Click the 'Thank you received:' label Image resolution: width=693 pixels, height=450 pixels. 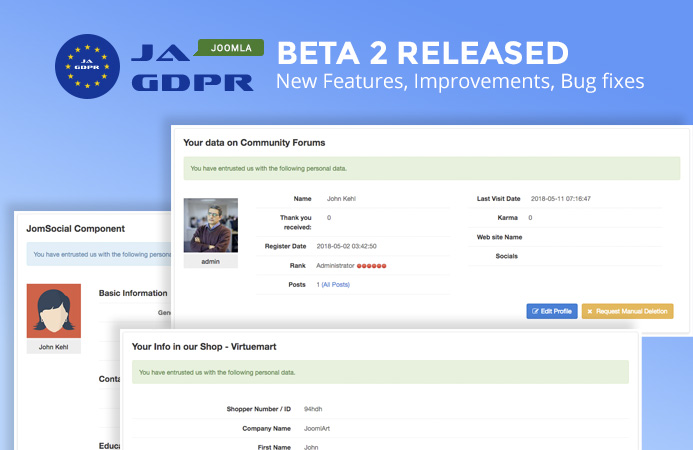(x=296, y=222)
